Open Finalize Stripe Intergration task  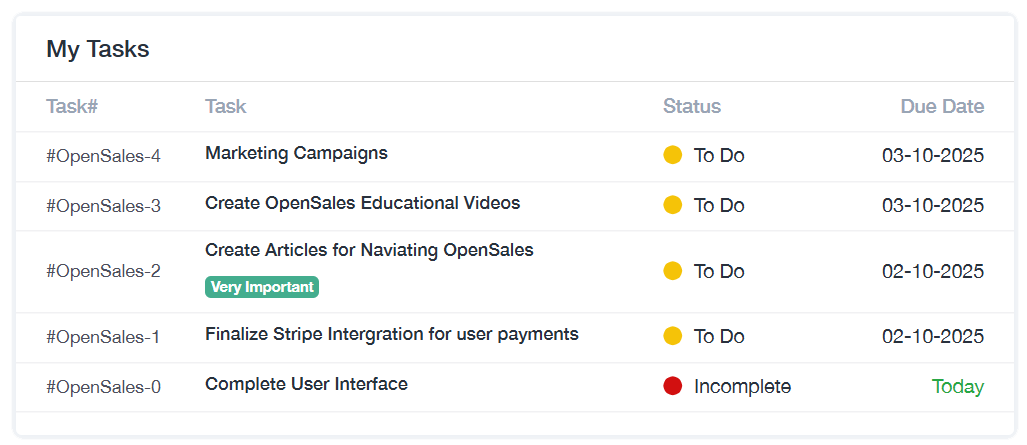[391, 334]
